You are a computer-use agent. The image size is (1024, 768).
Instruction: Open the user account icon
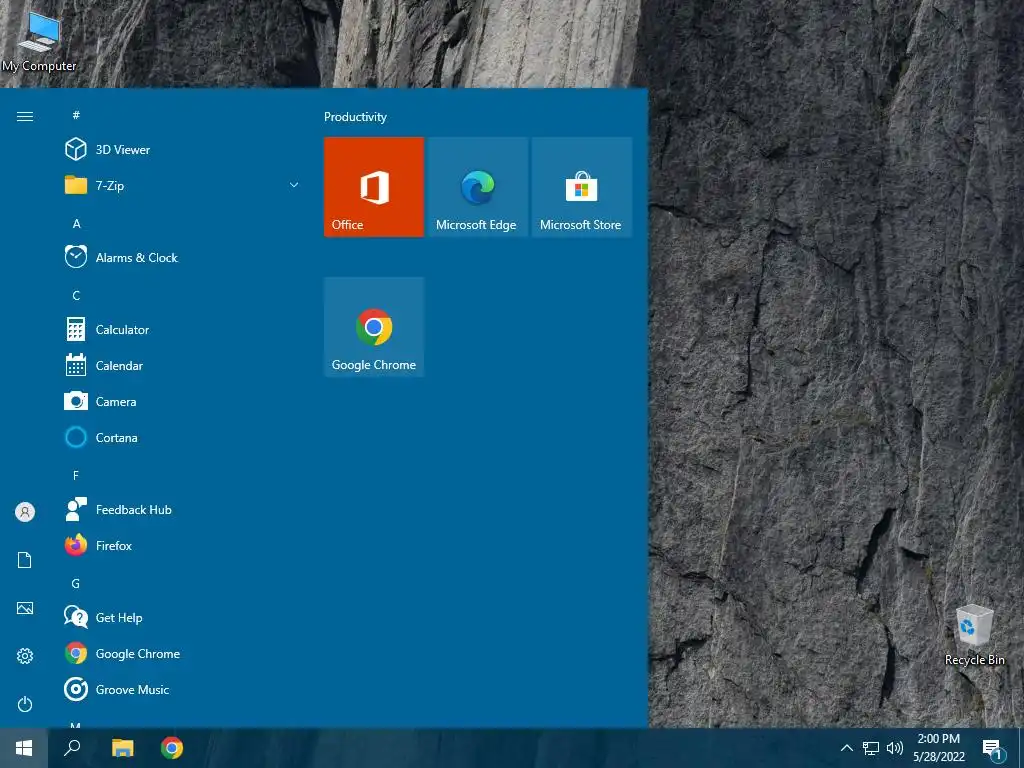(x=25, y=512)
